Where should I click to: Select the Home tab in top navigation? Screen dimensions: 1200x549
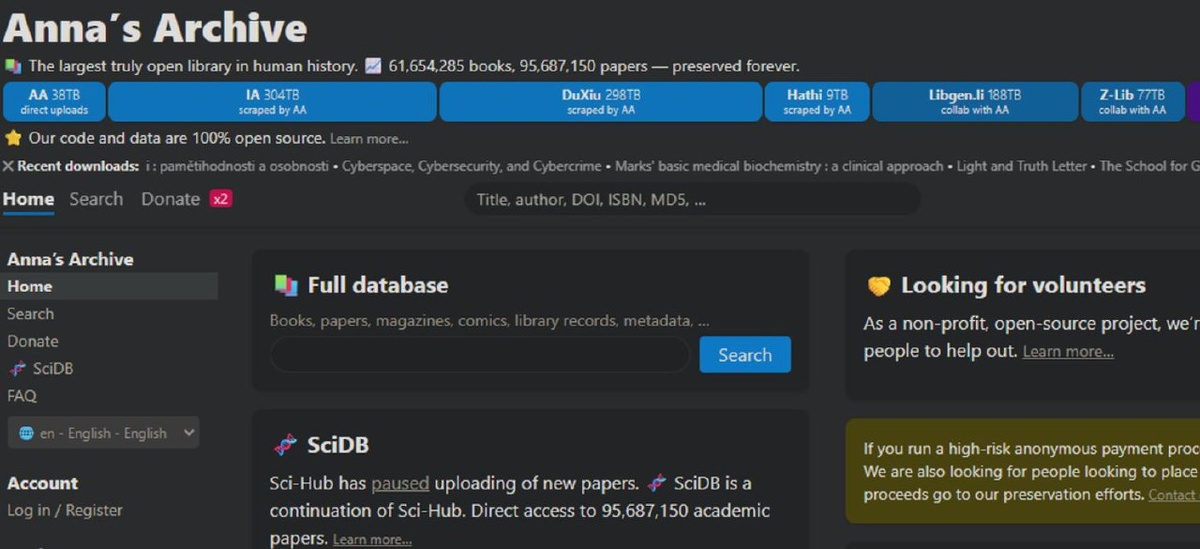tap(28, 199)
